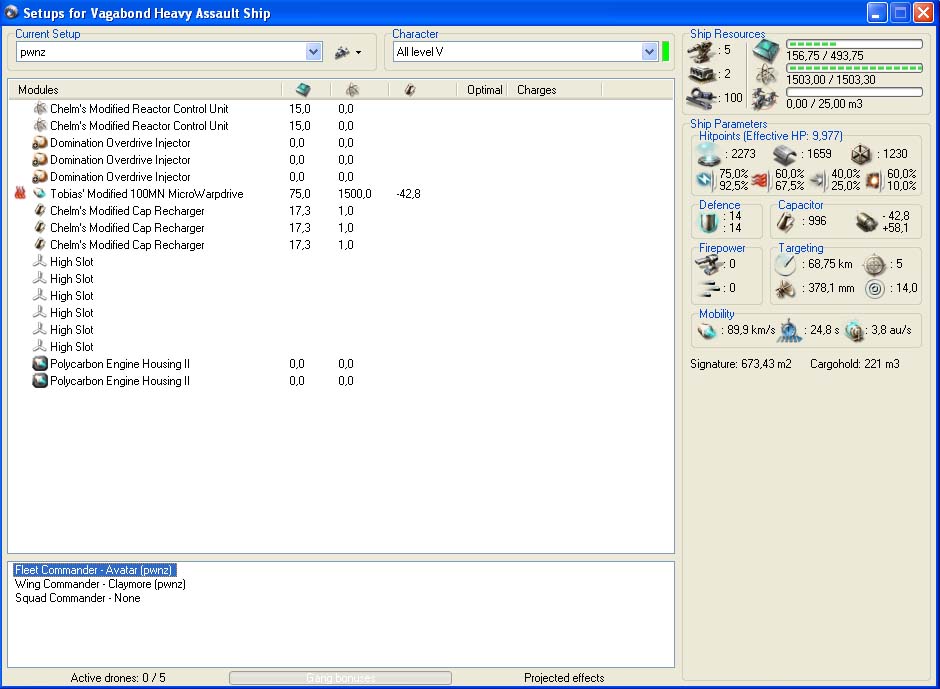Image resolution: width=940 pixels, height=689 pixels.
Task: Click the drone bay capacity bar
Action: tap(854, 92)
